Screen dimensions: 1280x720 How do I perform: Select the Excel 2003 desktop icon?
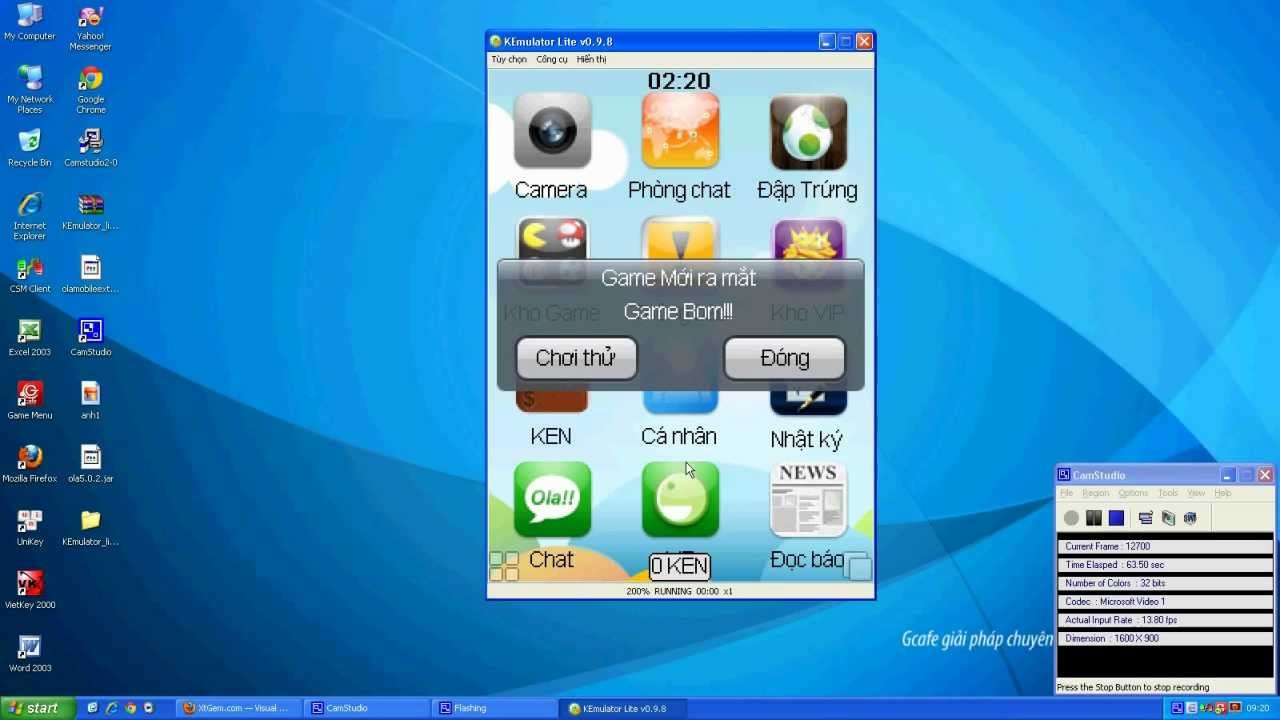coord(30,337)
